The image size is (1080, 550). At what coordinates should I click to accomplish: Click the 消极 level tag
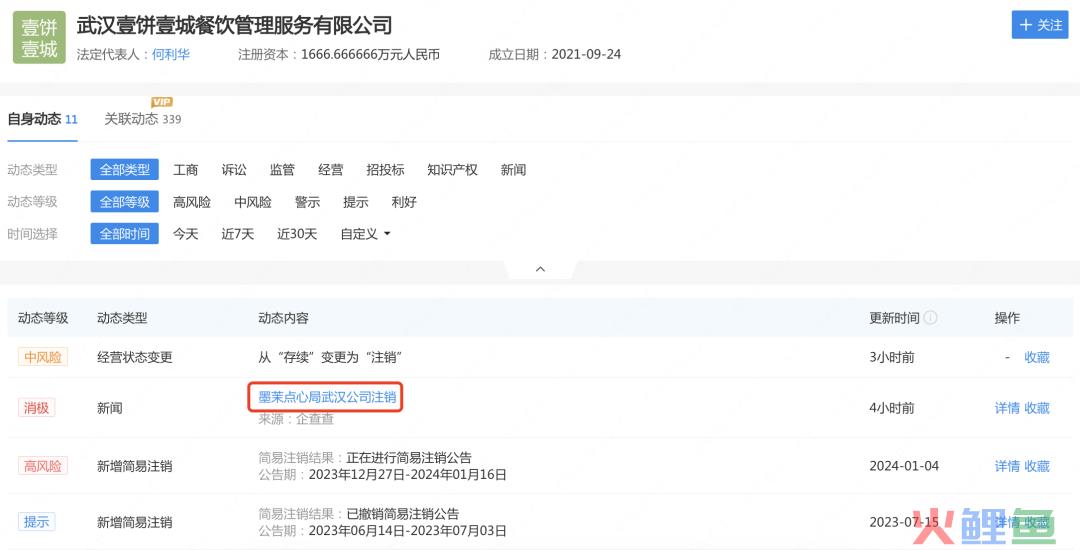pyautogui.click(x=37, y=408)
